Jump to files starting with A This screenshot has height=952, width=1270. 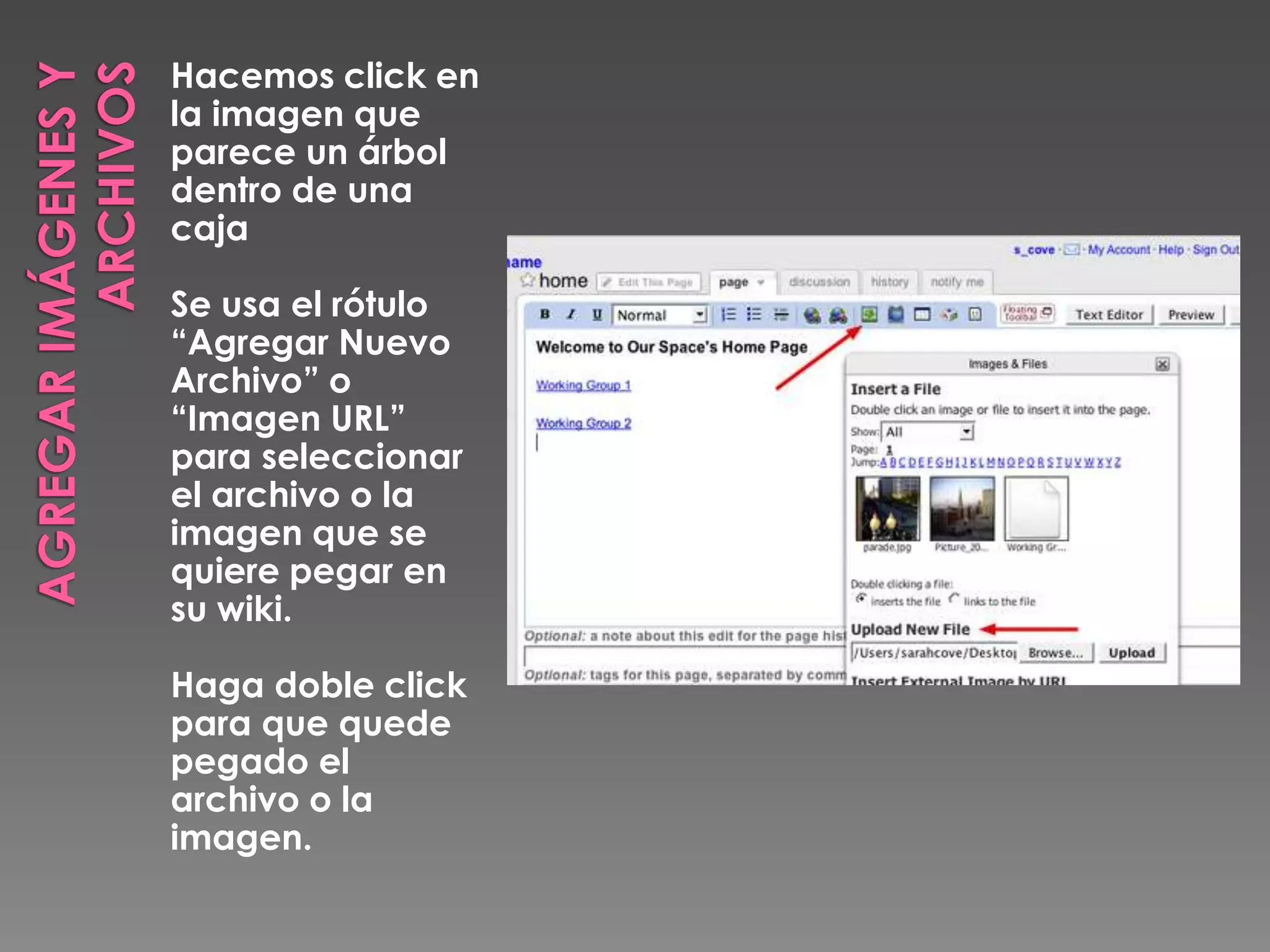point(884,462)
